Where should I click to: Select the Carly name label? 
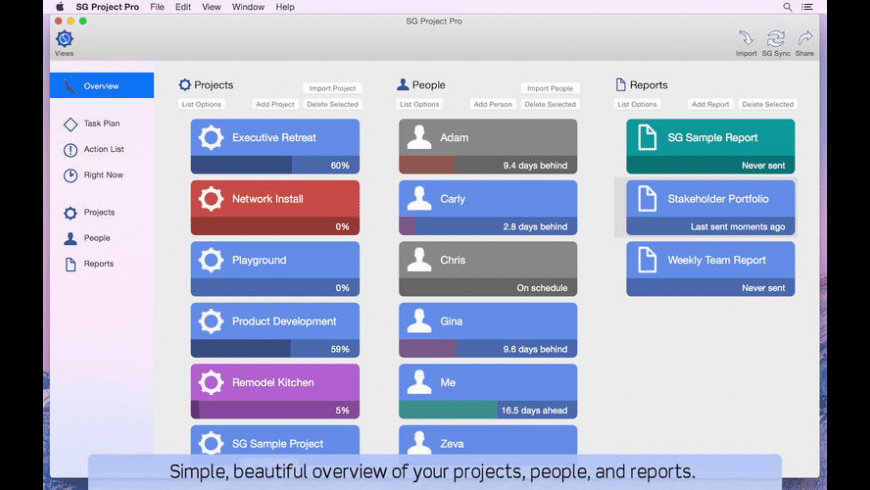(453, 199)
